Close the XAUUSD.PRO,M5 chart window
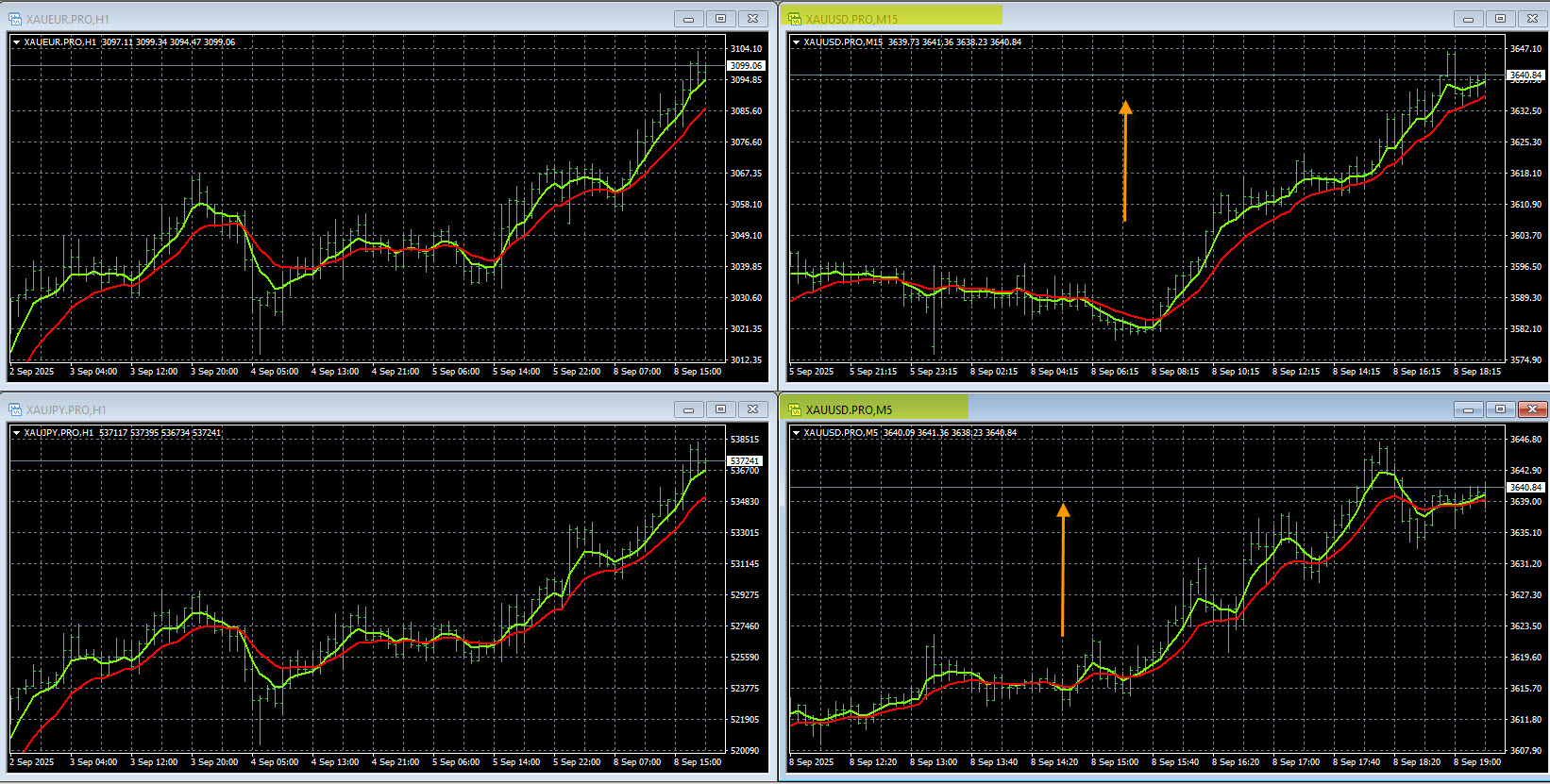Viewport: 1550px width, 784px height. [1532, 409]
